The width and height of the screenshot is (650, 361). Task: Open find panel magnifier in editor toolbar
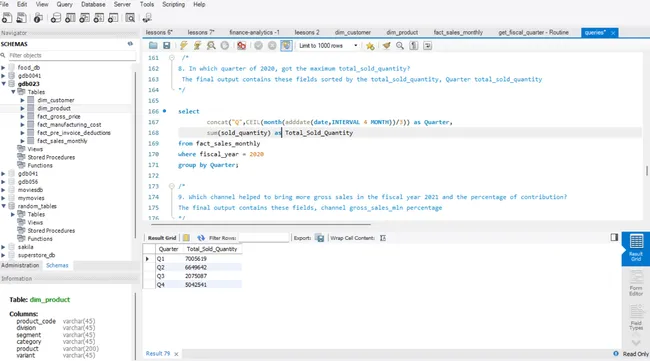[400, 46]
